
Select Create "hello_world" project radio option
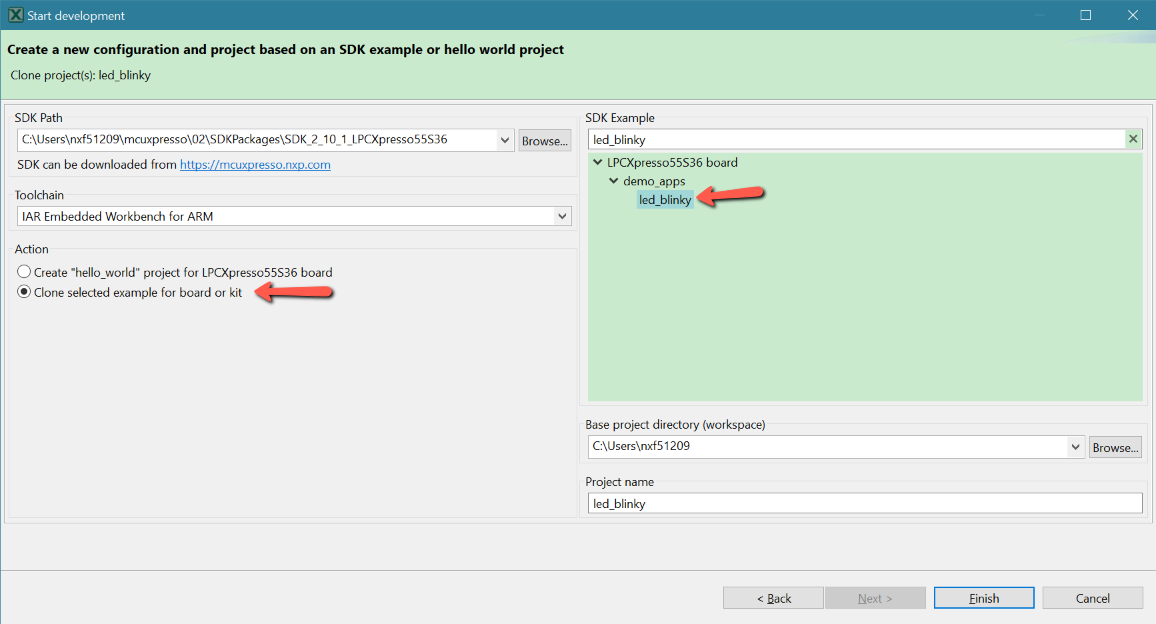pyautogui.click(x=25, y=272)
